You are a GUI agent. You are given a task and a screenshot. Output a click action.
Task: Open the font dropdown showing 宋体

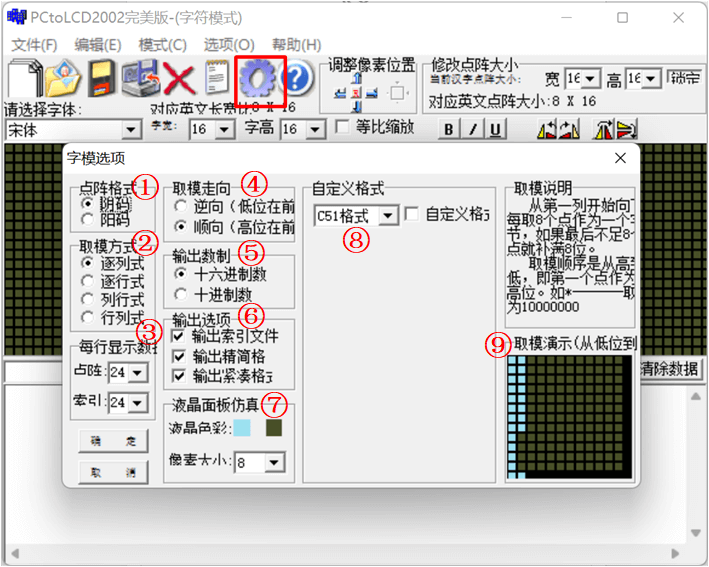[131, 130]
